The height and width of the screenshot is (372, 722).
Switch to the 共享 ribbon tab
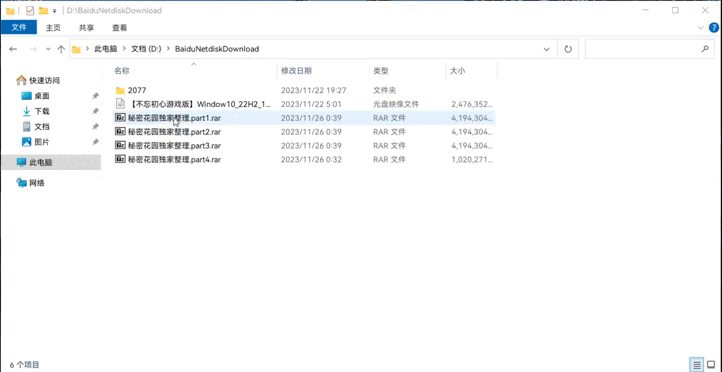tap(86, 28)
